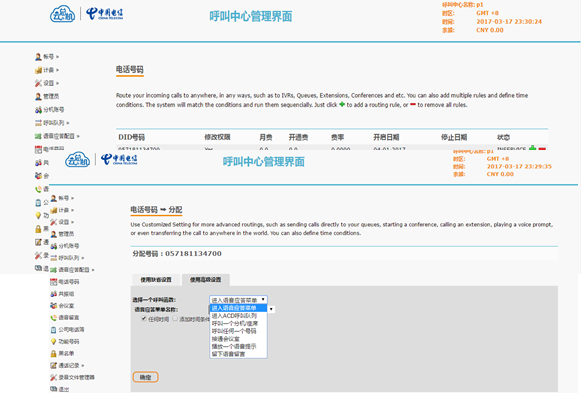Expand the 呼叫队列 arrow in the upper sidebar
Image resolution: width=581 pixels, height=393 pixels.
68,123
